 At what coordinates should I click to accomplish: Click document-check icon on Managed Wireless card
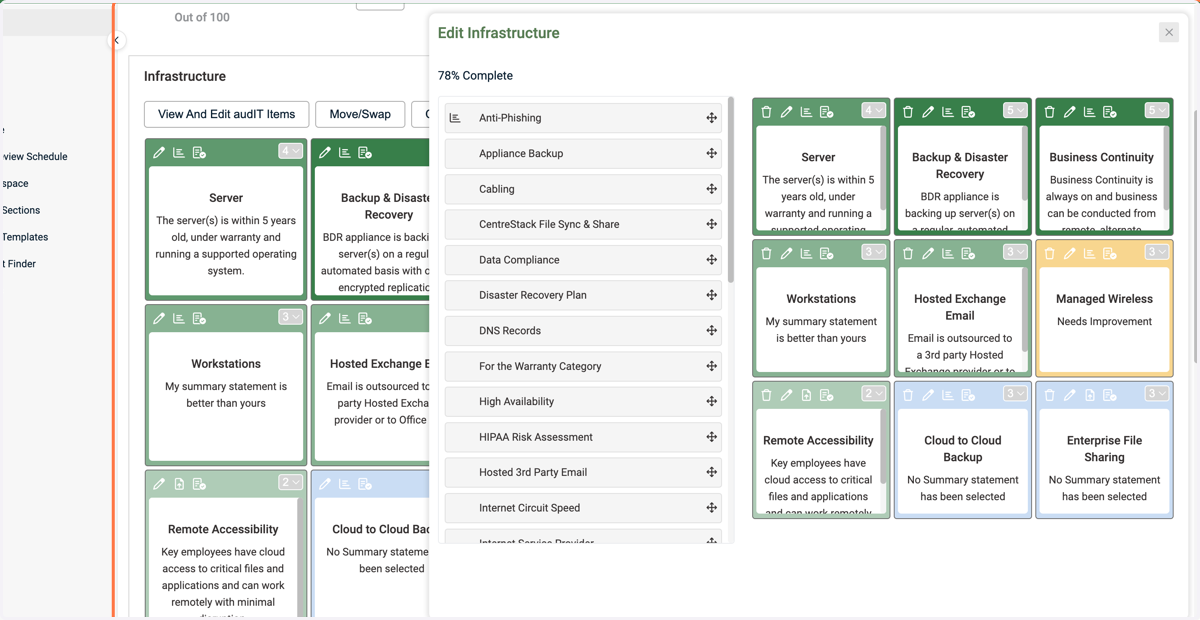1110,254
